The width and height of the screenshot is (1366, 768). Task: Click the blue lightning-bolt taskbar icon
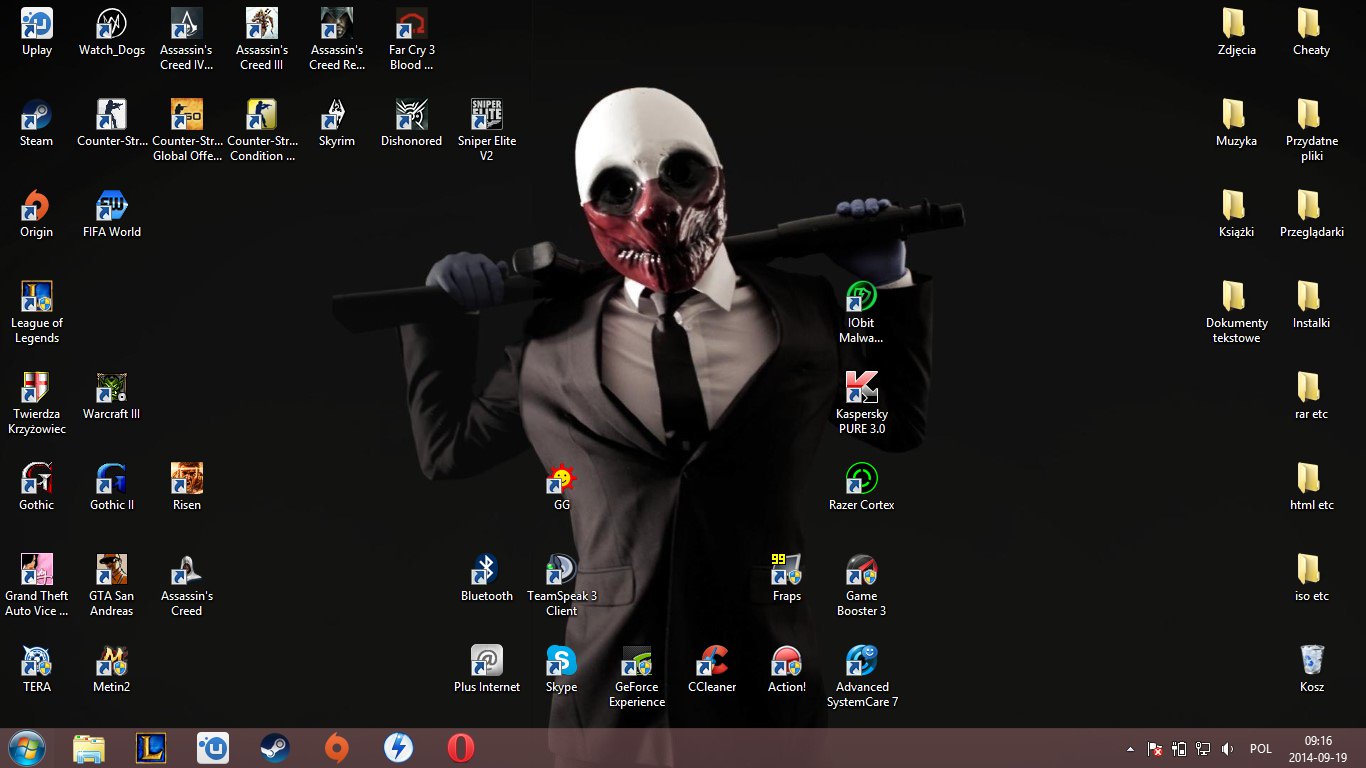click(x=399, y=748)
